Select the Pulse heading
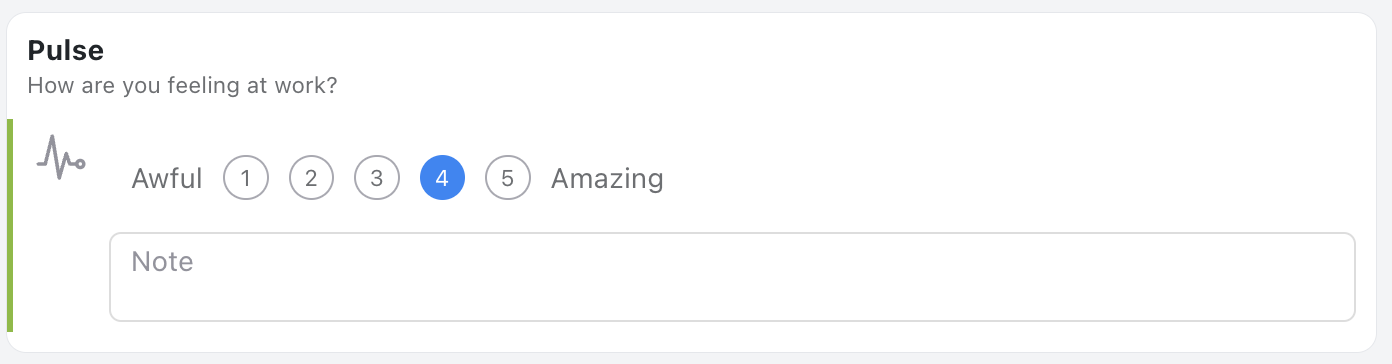This screenshot has width=1392, height=364. coord(66,50)
